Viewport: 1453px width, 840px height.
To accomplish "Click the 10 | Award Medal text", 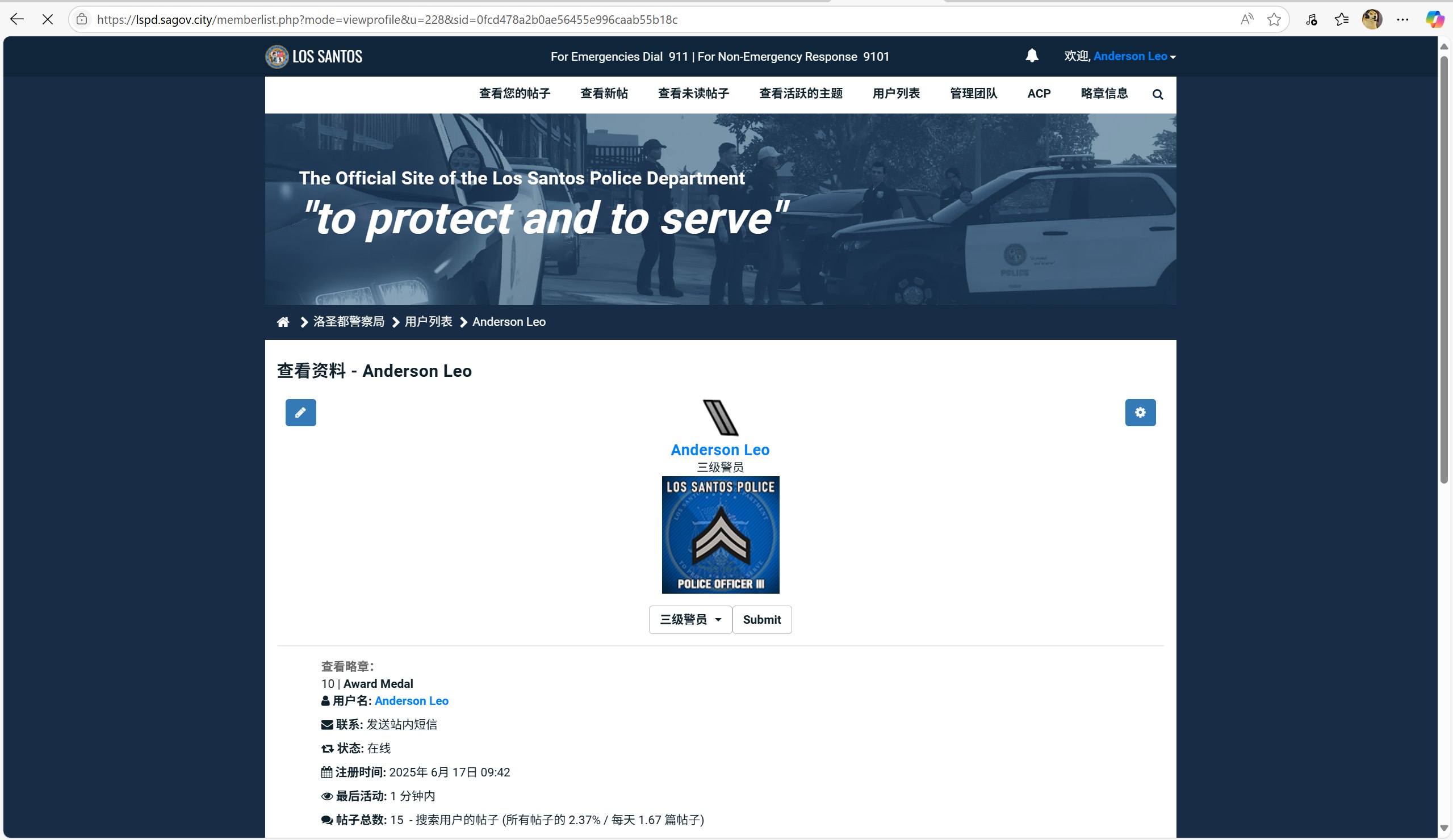I will tap(367, 683).
